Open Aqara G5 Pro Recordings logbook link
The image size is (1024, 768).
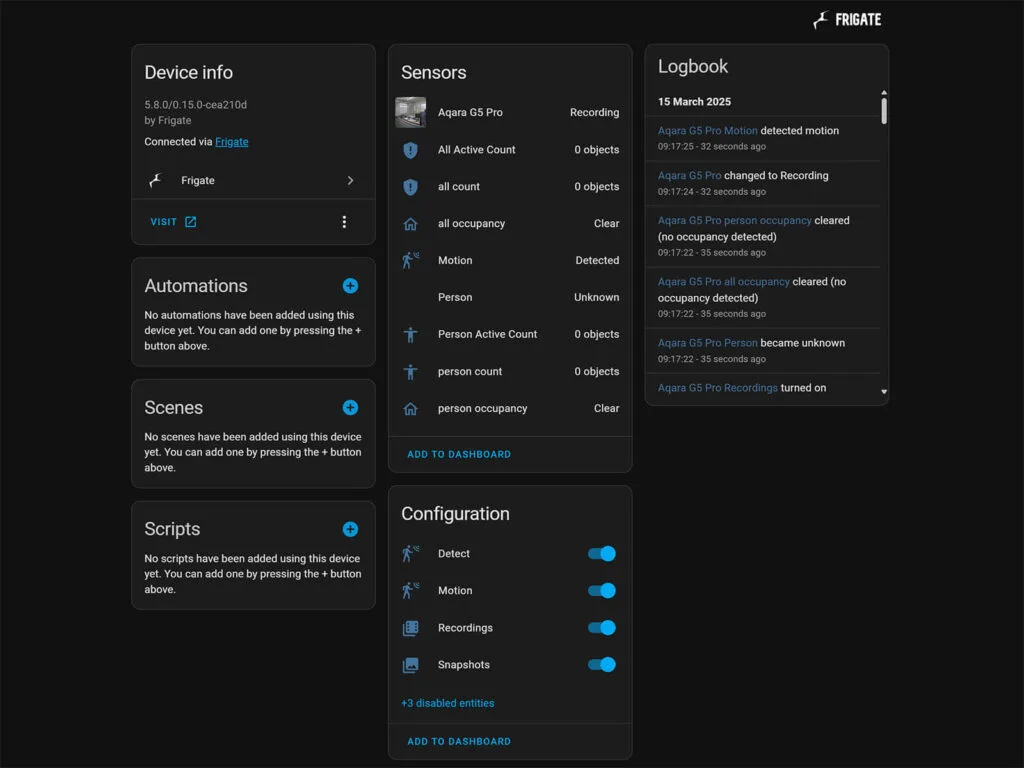pyautogui.click(x=718, y=388)
